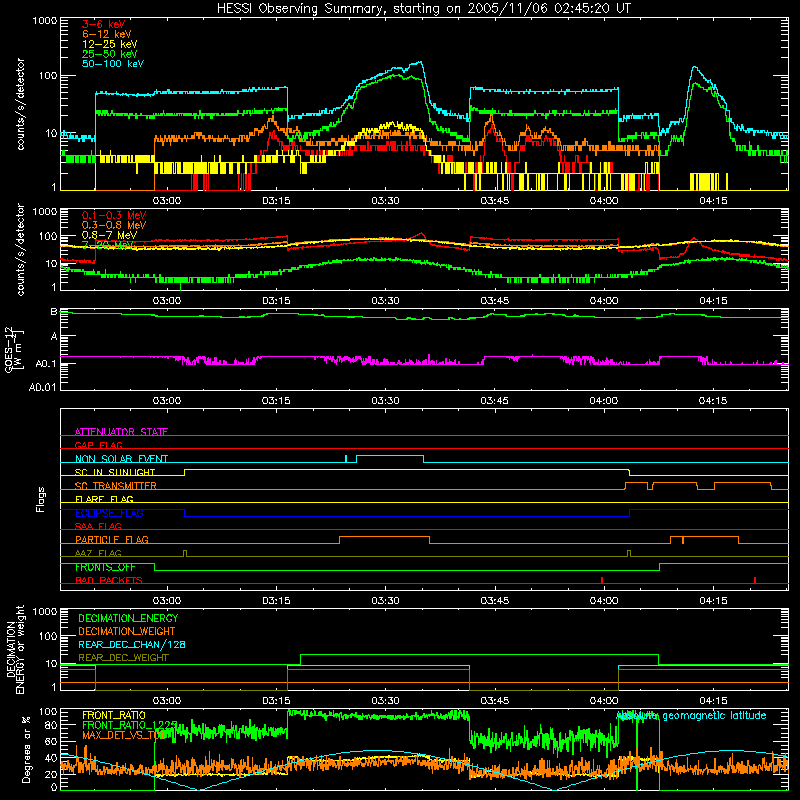Viewport: 800px width, 800px height.
Task: Click counts/s/detector label of the keV plot
Action: pyautogui.click(x=20, y=104)
